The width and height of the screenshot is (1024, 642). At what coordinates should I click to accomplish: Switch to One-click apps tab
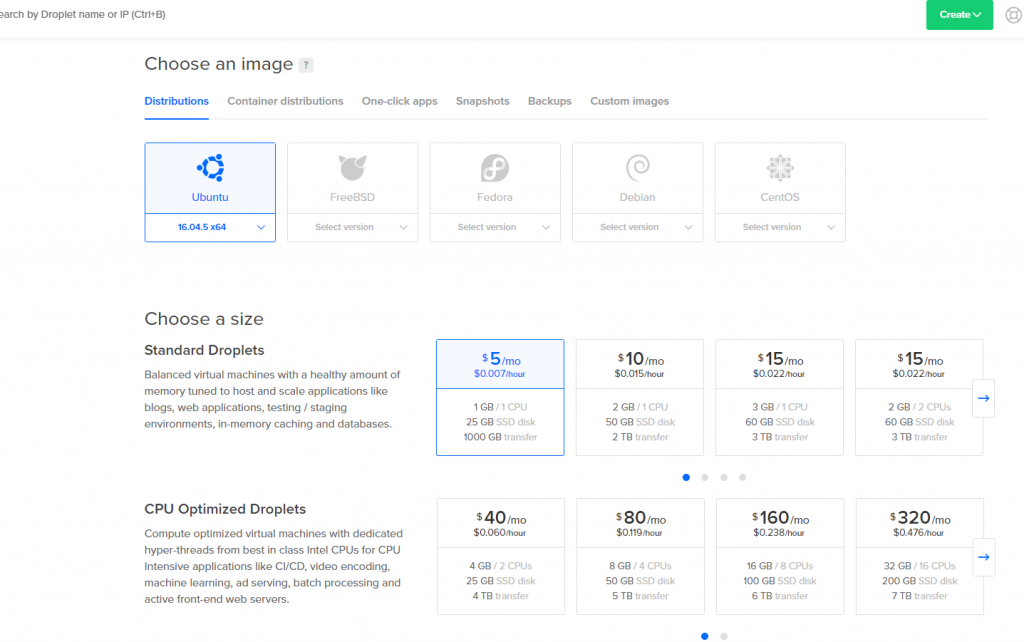click(400, 101)
